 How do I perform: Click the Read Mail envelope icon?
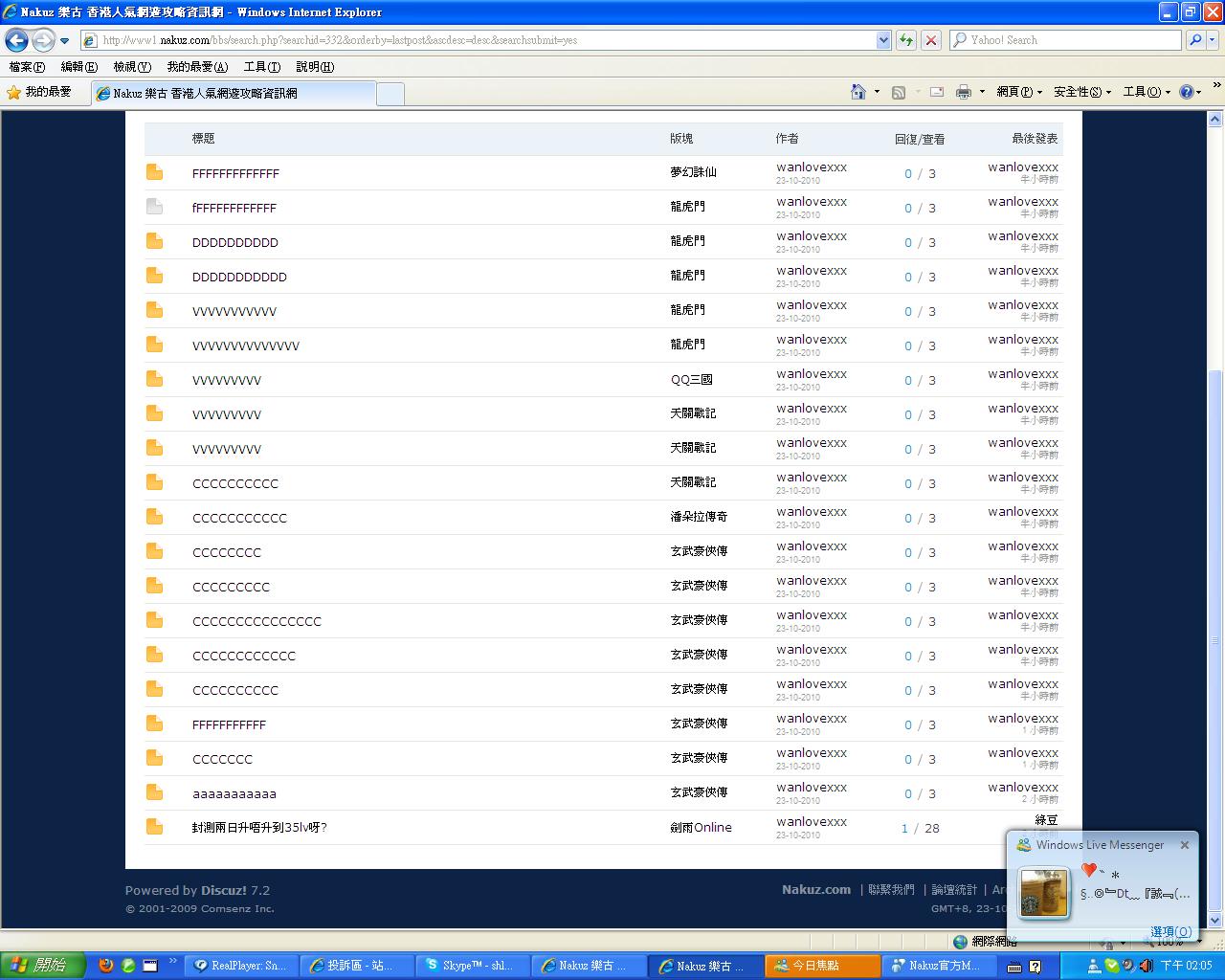click(937, 92)
